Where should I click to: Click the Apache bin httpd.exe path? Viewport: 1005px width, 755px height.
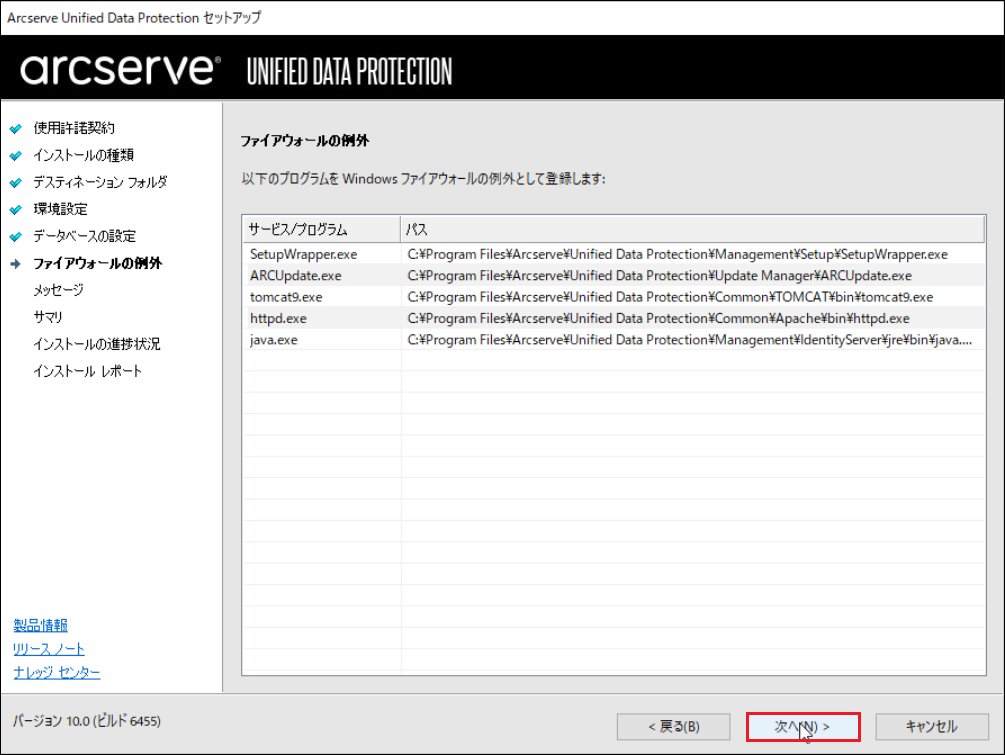(658, 319)
